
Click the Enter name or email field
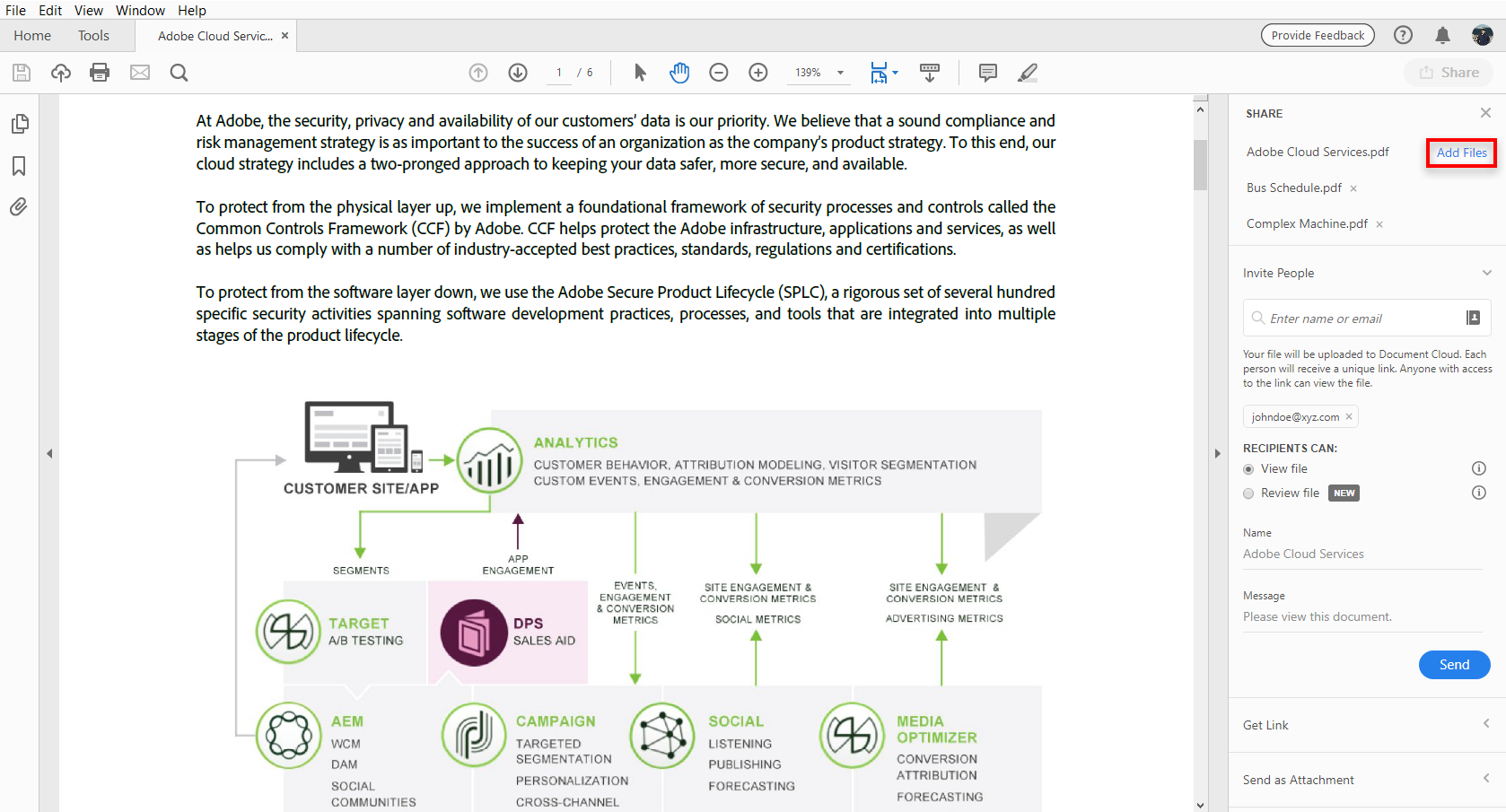pos(1367,318)
